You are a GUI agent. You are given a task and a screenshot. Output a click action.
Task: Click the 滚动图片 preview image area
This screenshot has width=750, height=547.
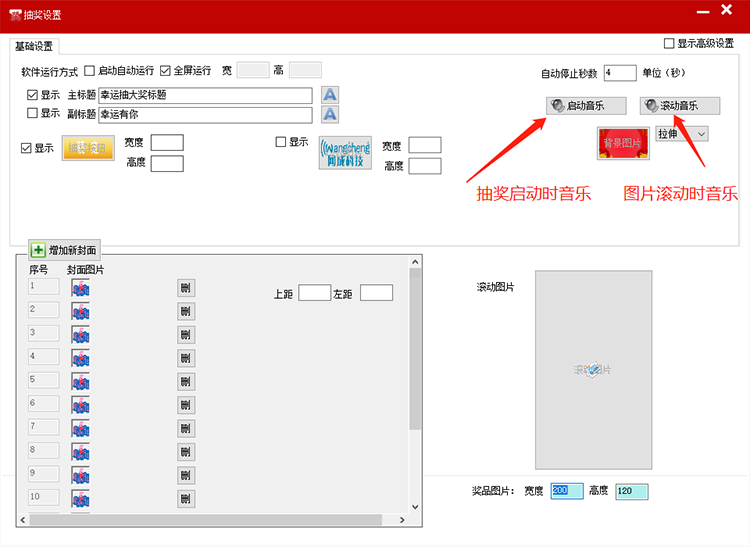click(592, 370)
